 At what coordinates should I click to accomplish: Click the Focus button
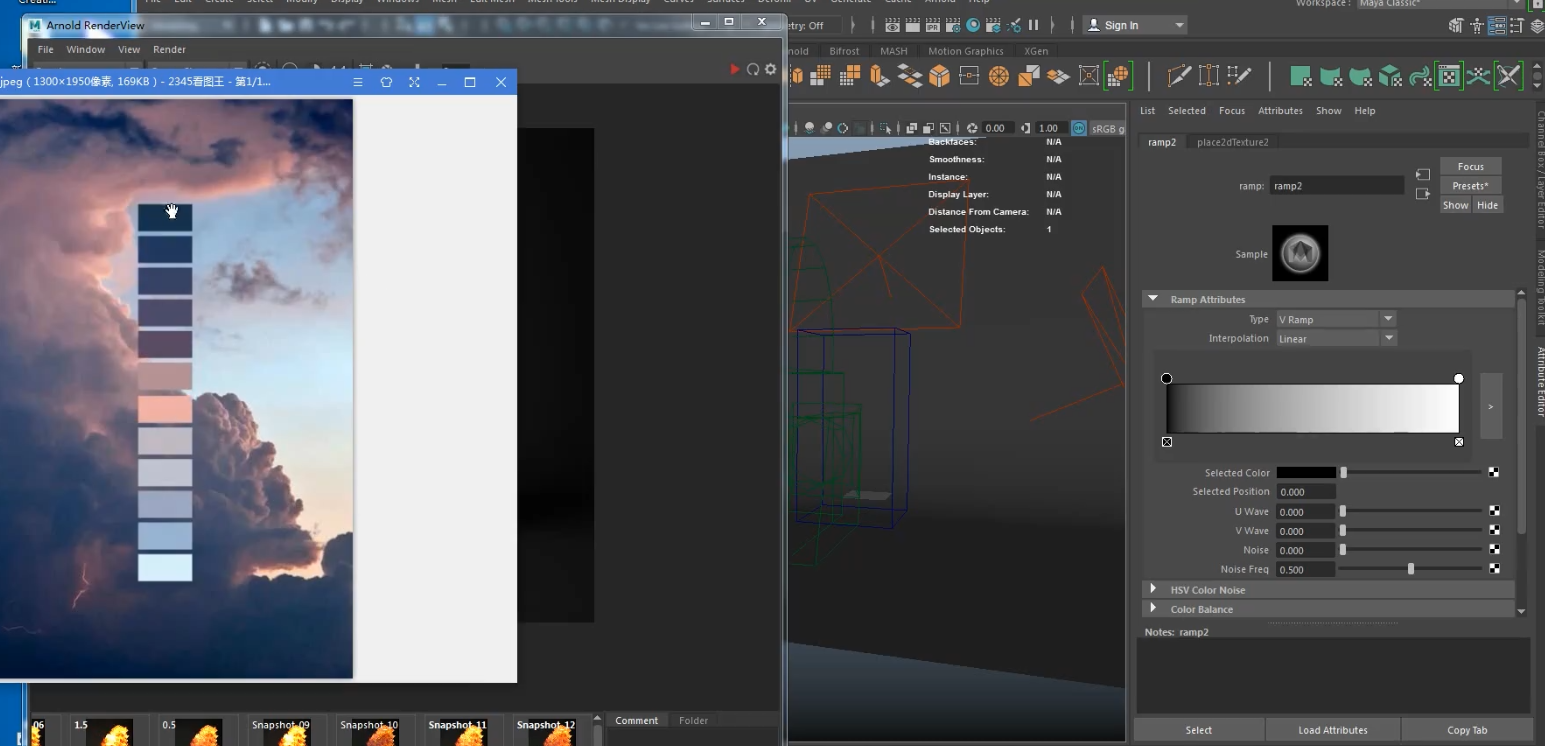tap(1471, 167)
